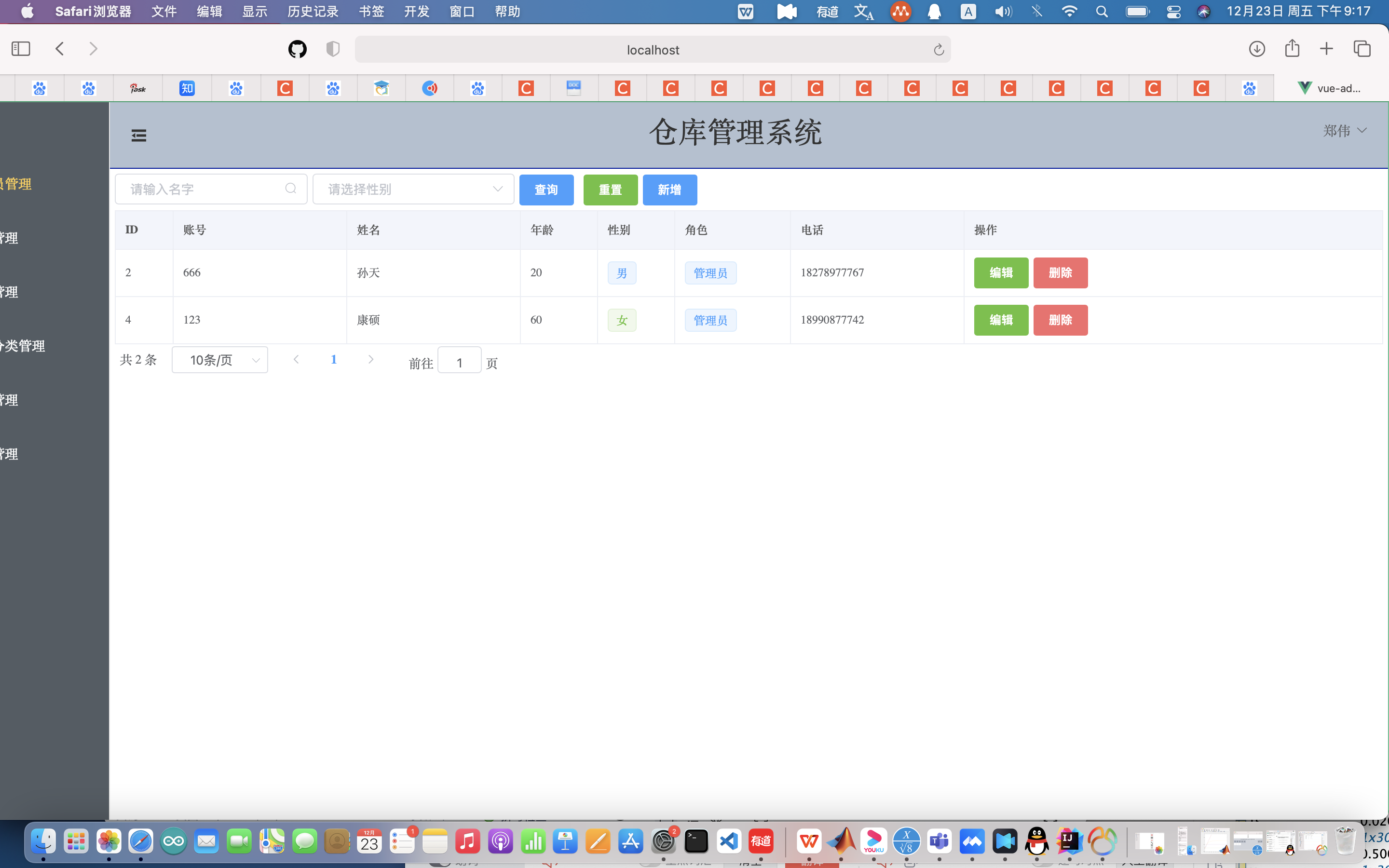Open the 10条/页 page size selector
Viewport: 1389px width, 868px height.
[x=220, y=360]
